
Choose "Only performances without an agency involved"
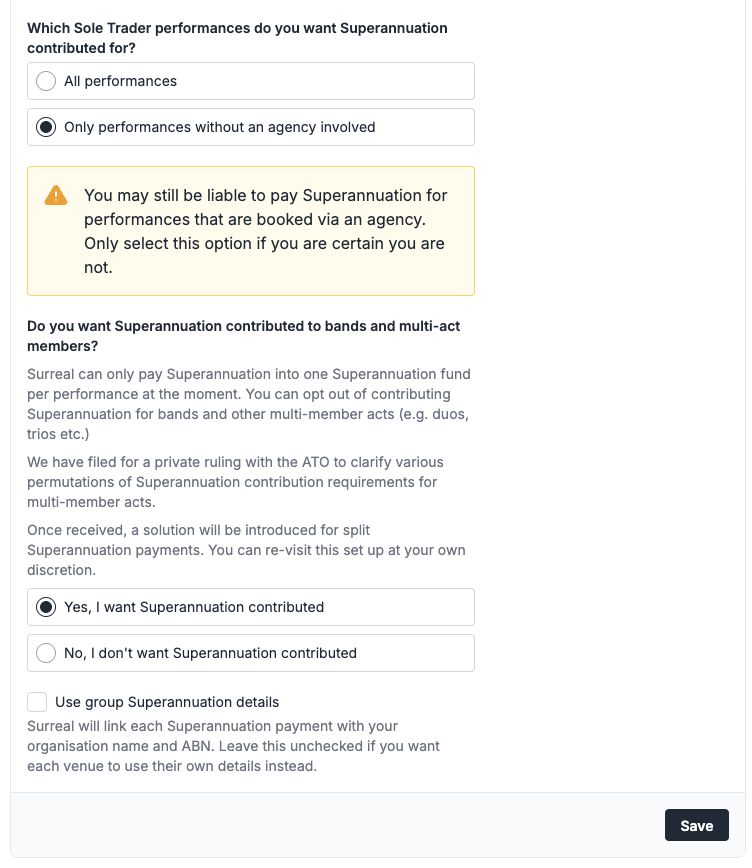(x=44, y=127)
